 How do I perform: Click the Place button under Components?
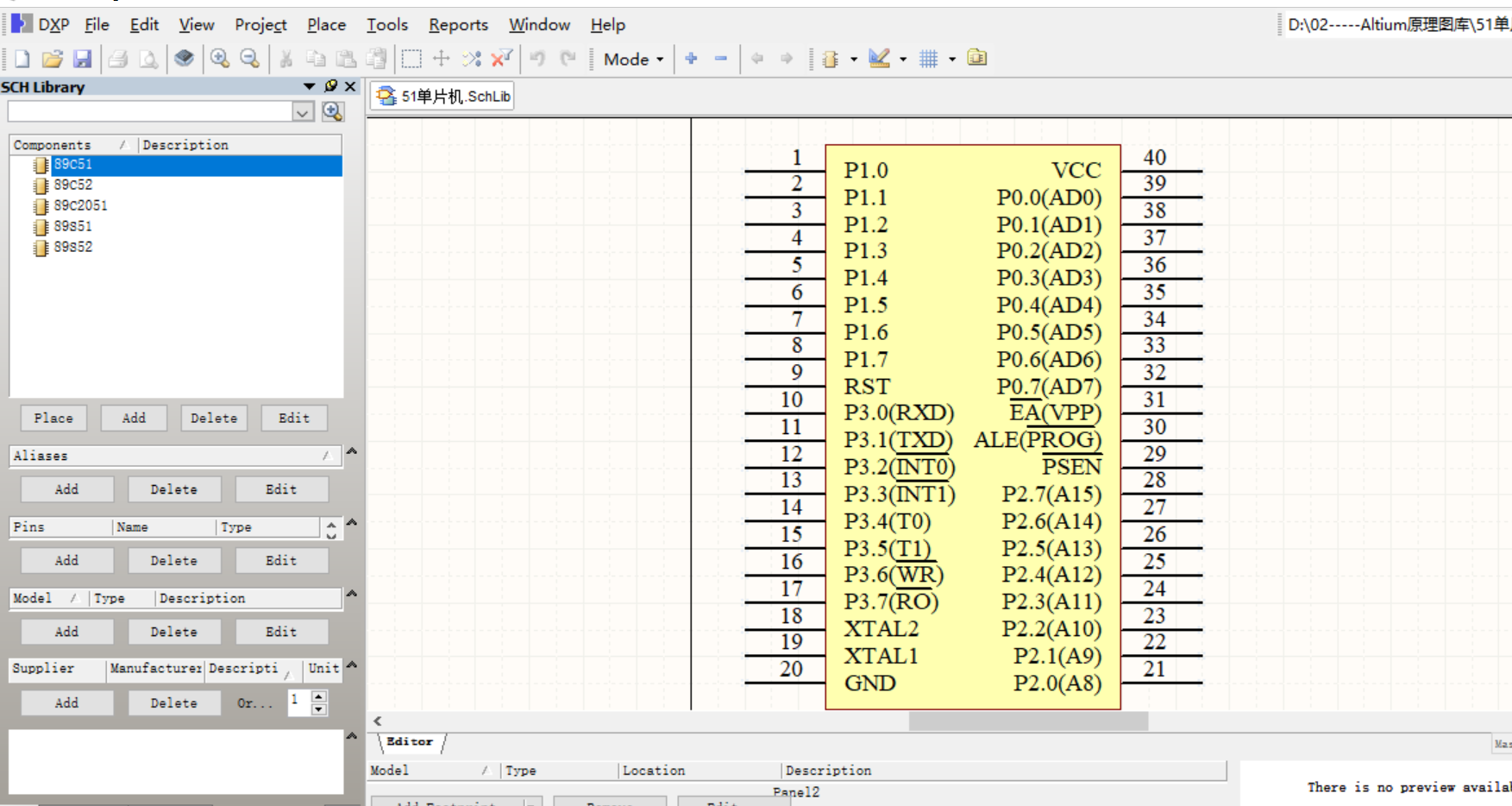(x=53, y=418)
